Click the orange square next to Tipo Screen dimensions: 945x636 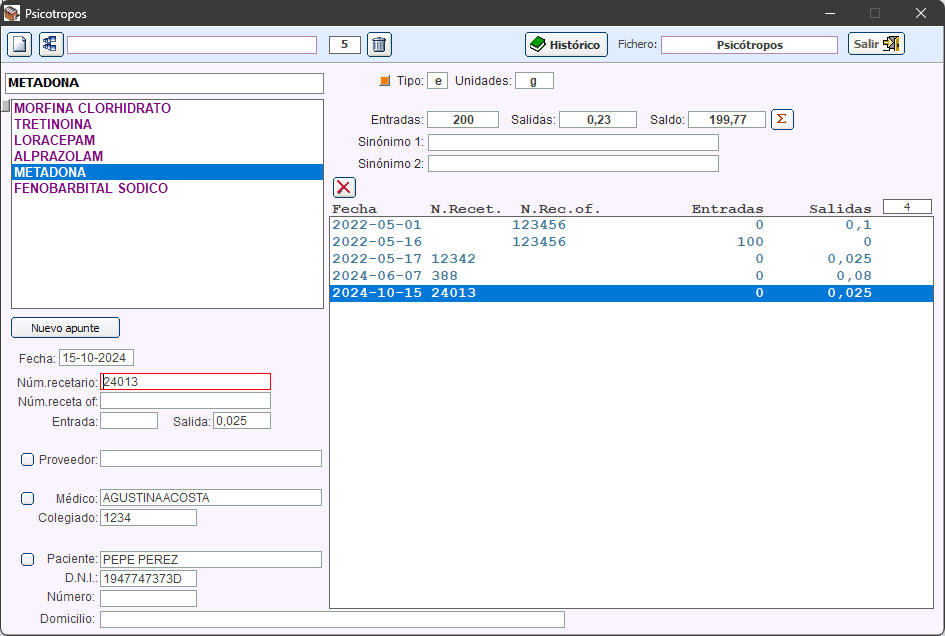point(385,81)
